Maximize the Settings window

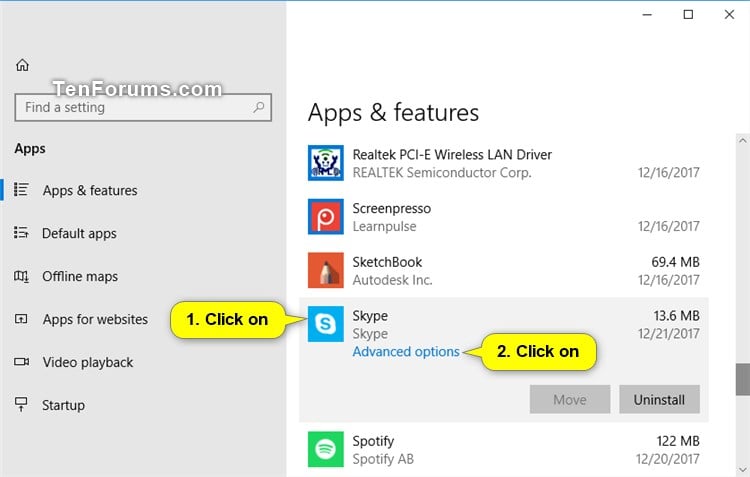point(688,15)
